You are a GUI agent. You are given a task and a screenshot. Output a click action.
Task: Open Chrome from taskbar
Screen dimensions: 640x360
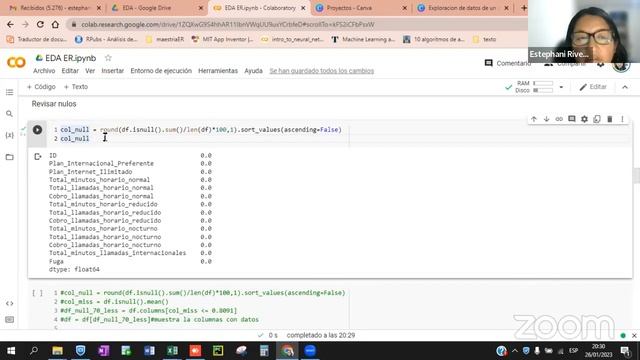pyautogui.click(x=287, y=351)
